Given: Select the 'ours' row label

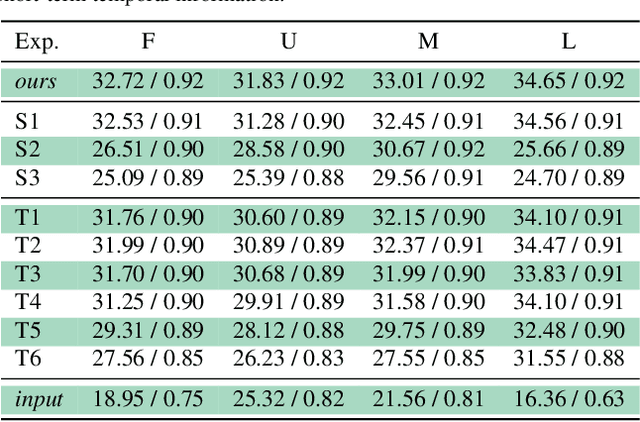Looking at the screenshot, I should pos(36,82).
